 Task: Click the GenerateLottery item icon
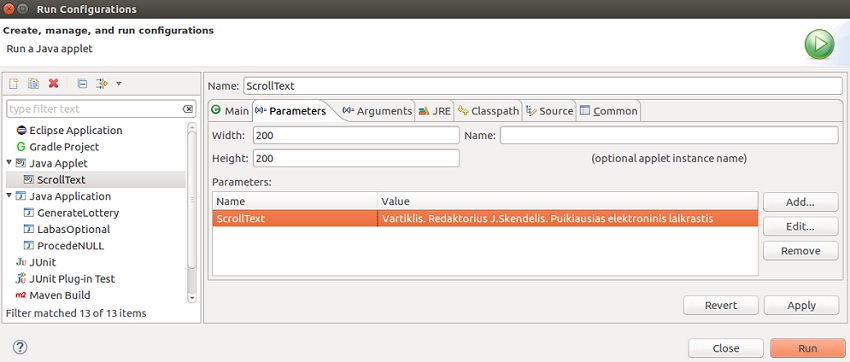click(29, 213)
